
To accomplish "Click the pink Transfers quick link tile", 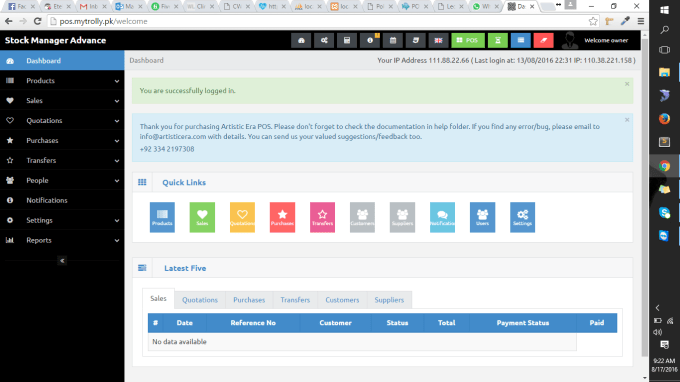I will pyautogui.click(x=322, y=217).
